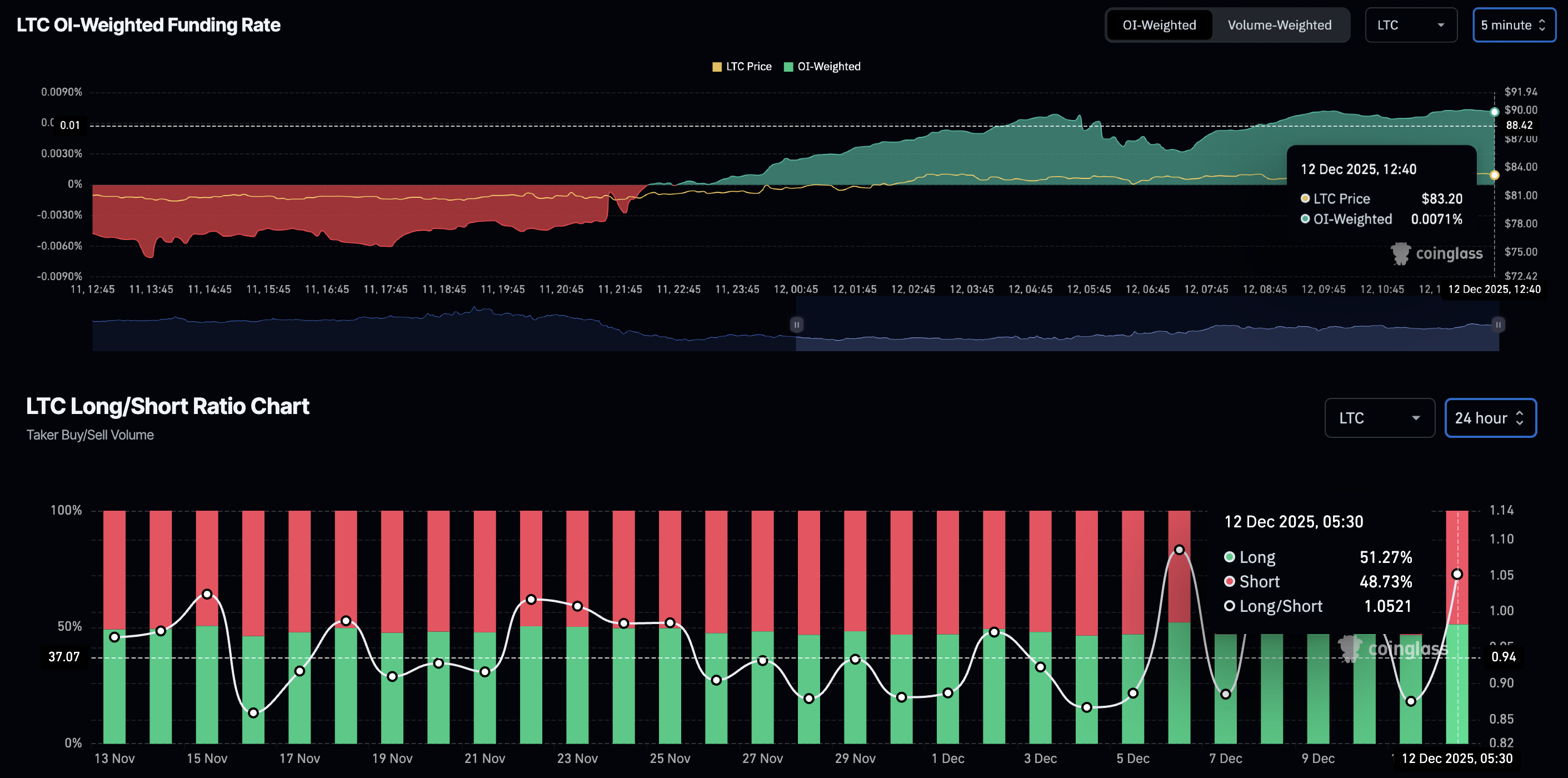The height and width of the screenshot is (778, 1568).
Task: Click the dropdown caret on the funding chart LTC selector
Action: tap(1440, 25)
